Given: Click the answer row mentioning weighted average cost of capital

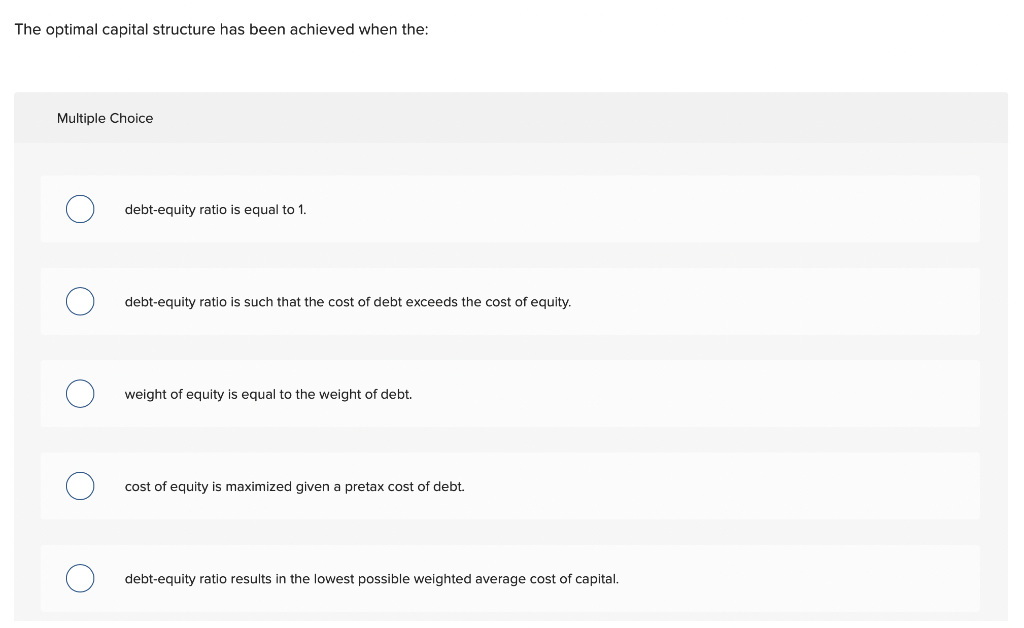Looking at the screenshot, I should pos(371,578).
